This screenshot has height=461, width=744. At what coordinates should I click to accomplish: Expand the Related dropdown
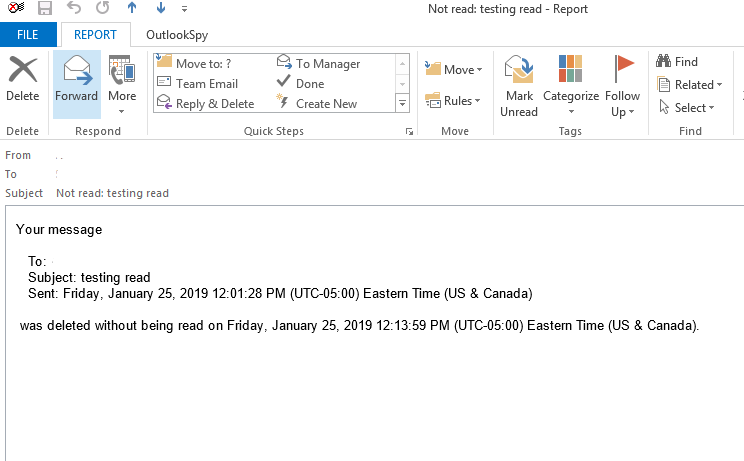690,85
